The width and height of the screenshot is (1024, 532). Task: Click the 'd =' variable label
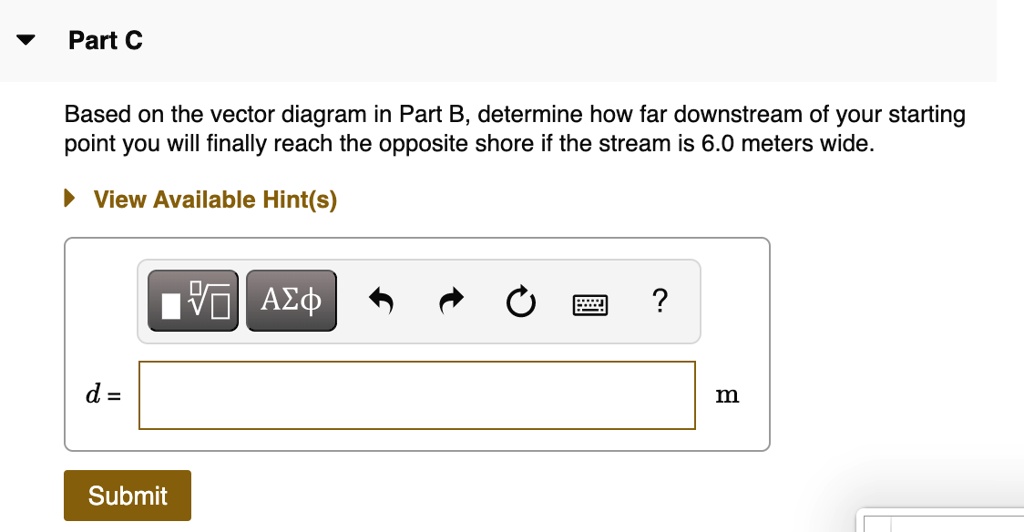tap(102, 396)
